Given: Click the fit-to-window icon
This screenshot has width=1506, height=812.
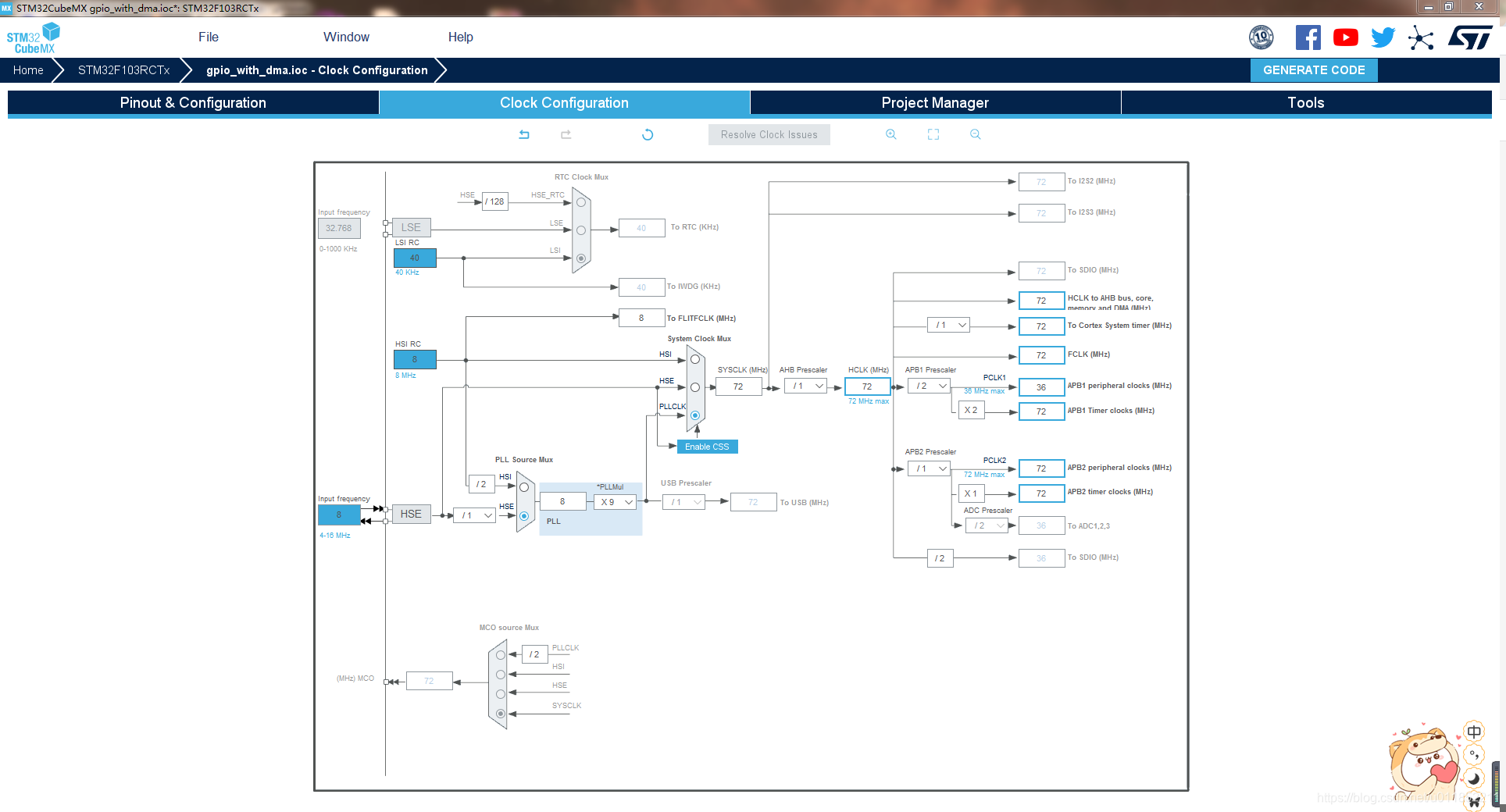Looking at the screenshot, I should point(933,134).
